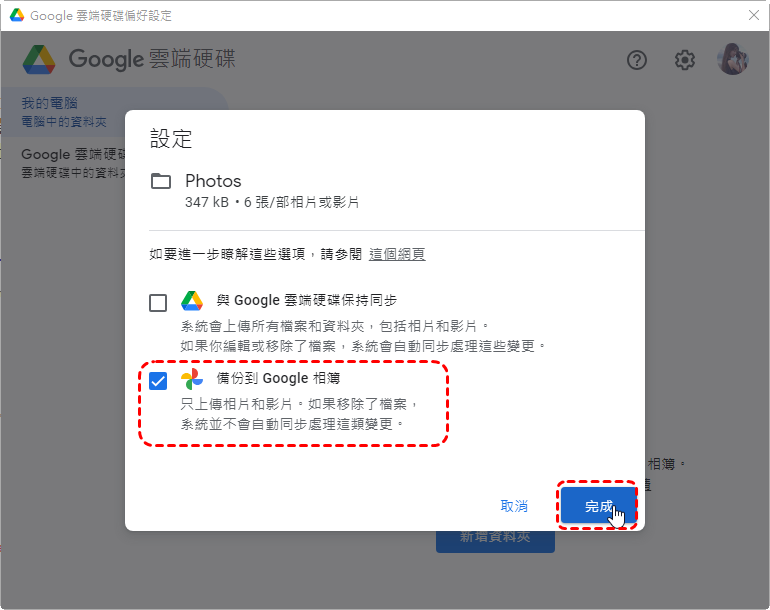The height and width of the screenshot is (610, 770).
Task: Open the 這個網頁 link
Action: 397,254
